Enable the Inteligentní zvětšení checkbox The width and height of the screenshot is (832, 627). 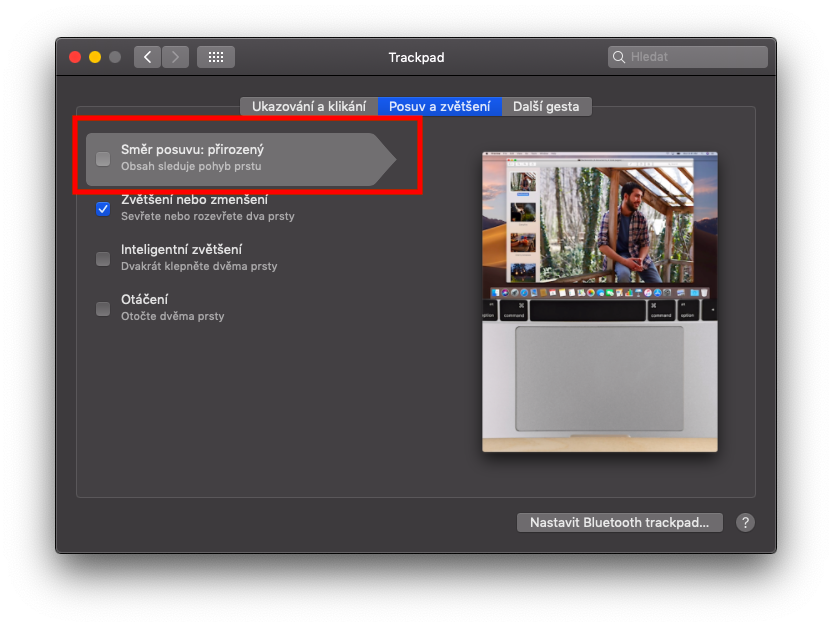103,259
